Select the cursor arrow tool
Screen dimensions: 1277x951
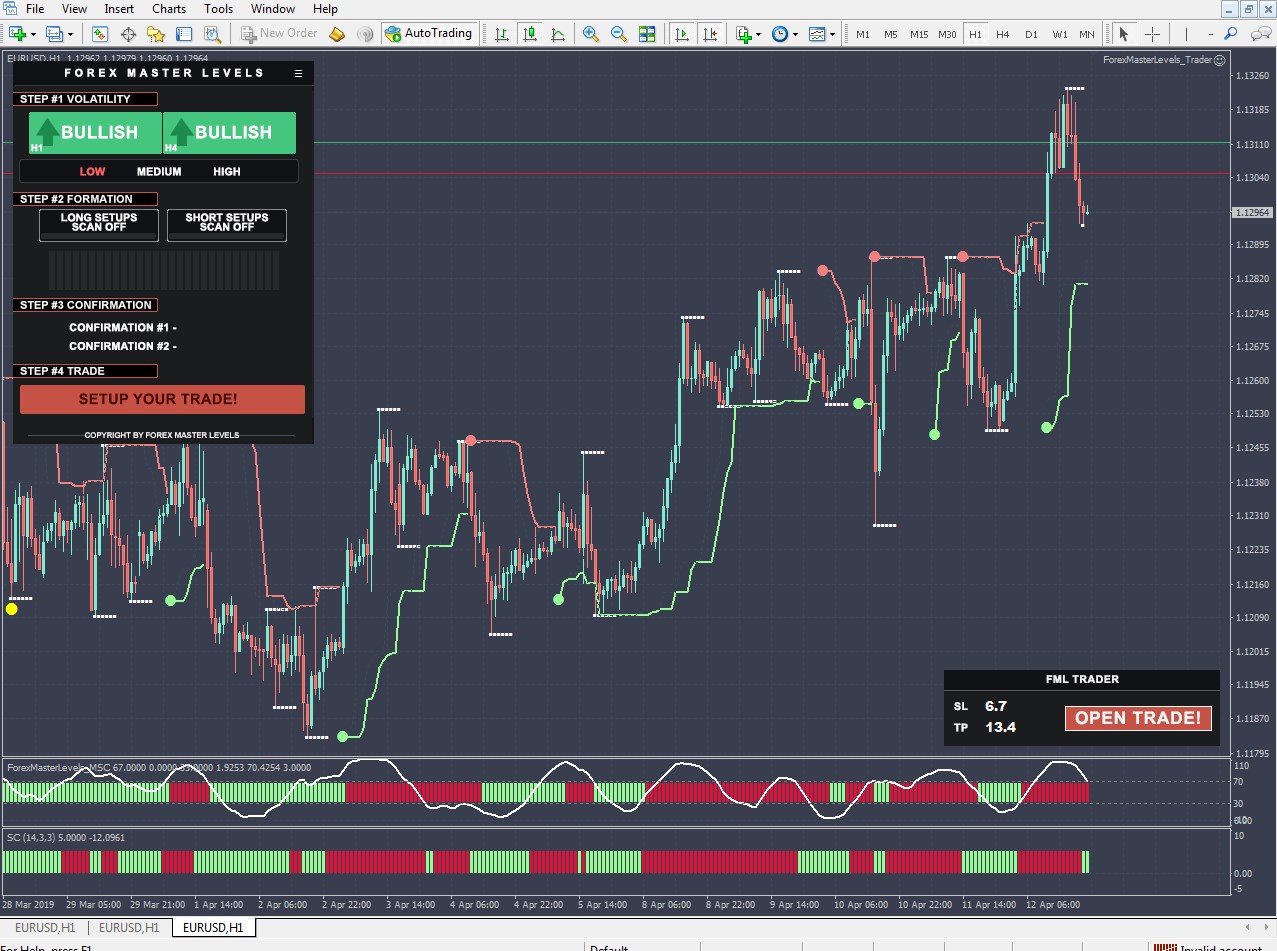point(1123,33)
